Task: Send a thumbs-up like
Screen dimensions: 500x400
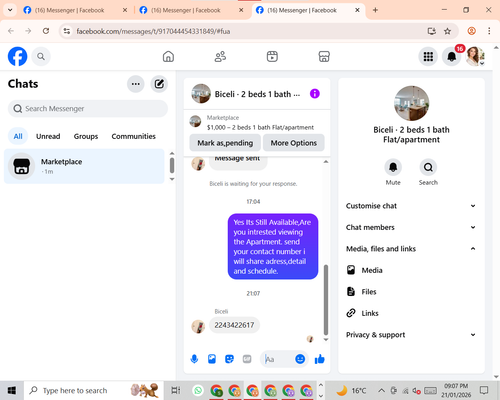Action: click(320, 359)
